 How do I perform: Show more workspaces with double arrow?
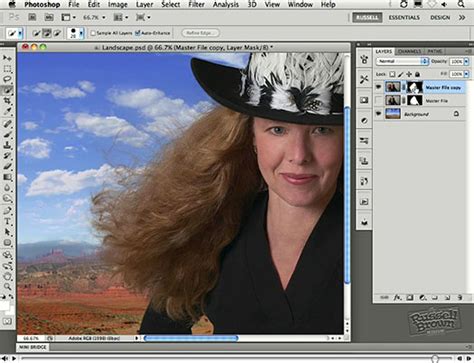(462, 17)
